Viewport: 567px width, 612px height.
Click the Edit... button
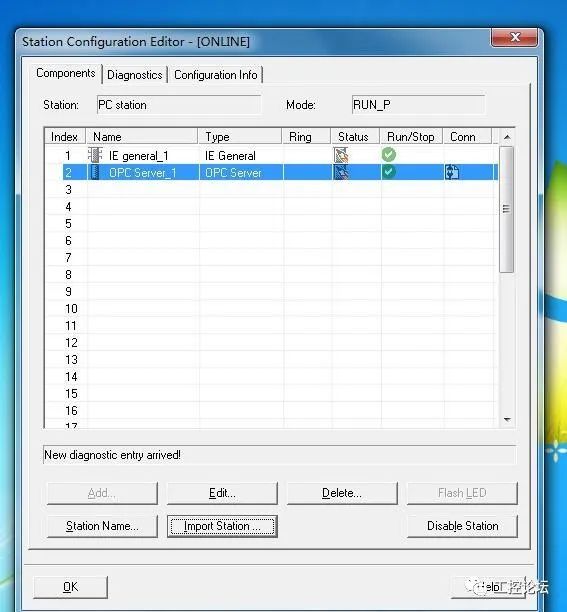[222, 493]
